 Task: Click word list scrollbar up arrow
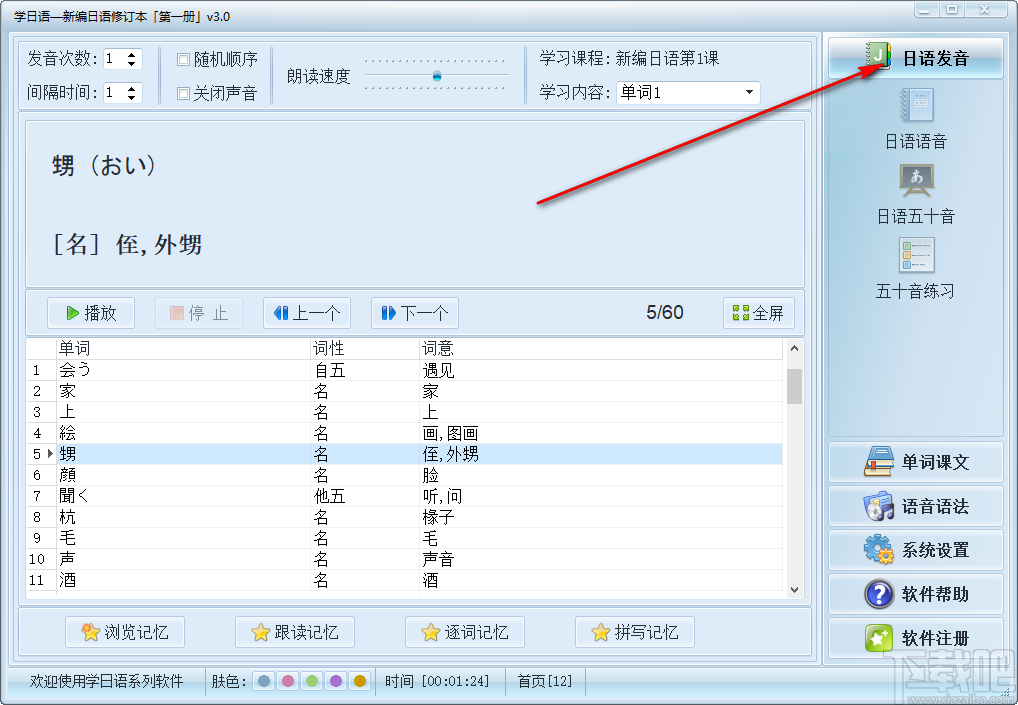pos(794,348)
